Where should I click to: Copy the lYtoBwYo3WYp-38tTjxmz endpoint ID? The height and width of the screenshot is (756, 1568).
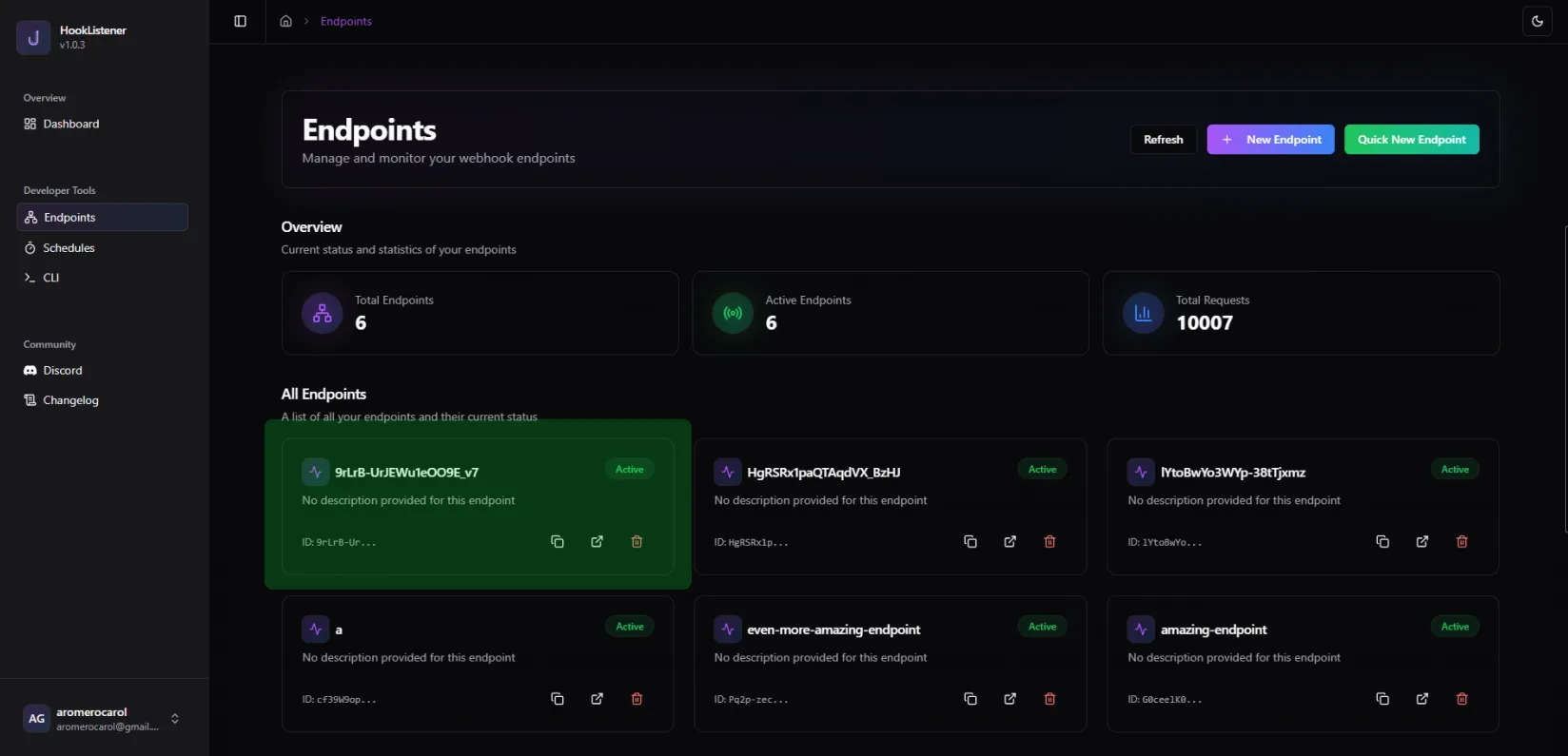coord(1382,542)
